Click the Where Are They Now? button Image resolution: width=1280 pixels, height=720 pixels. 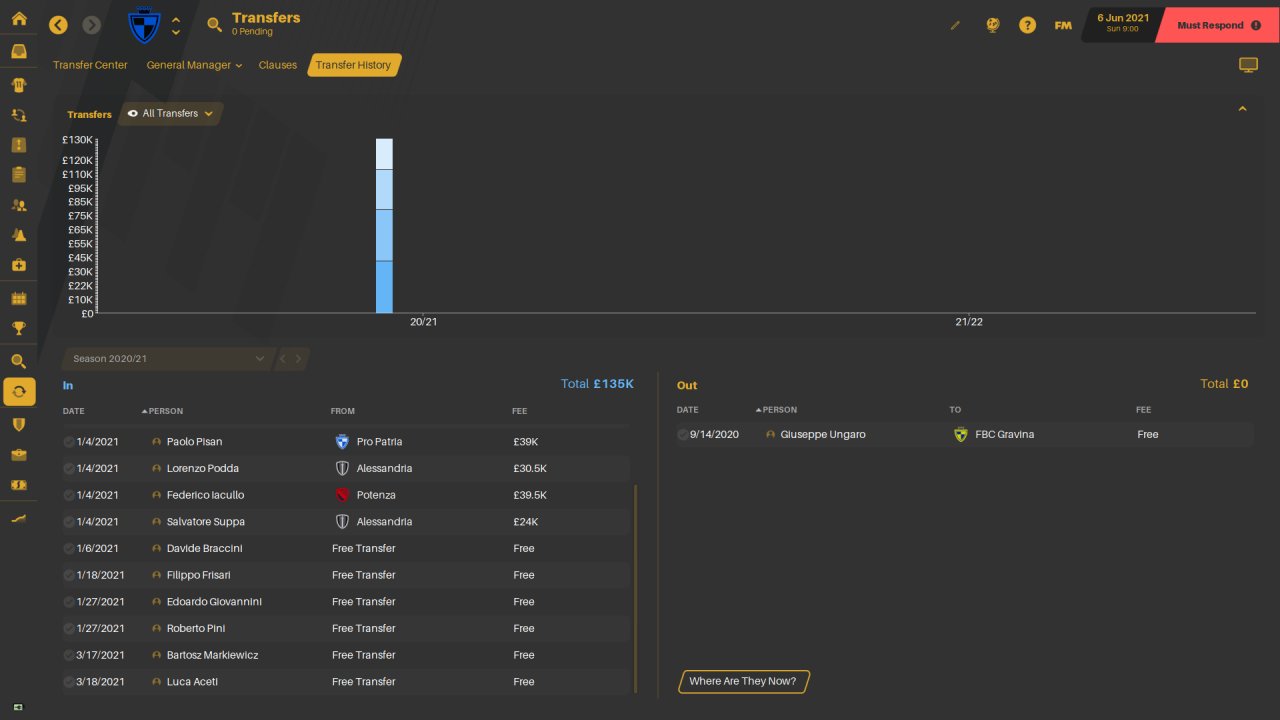tap(743, 681)
